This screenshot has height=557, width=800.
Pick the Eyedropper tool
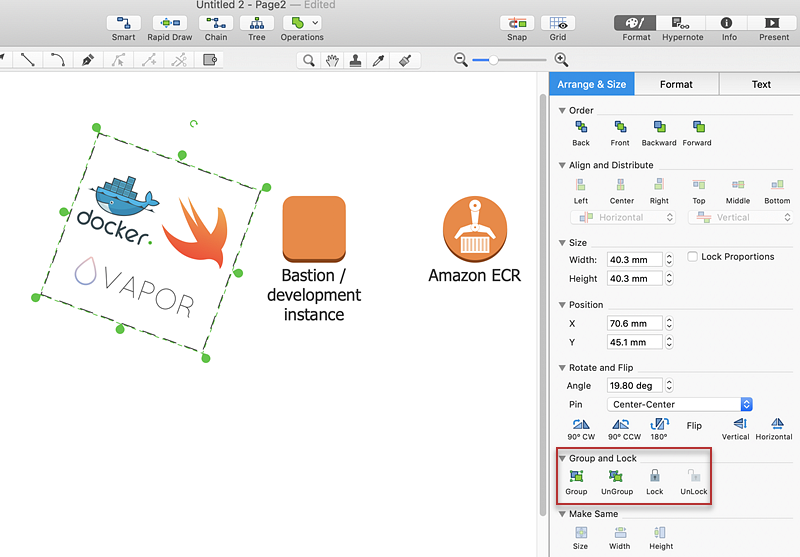pyautogui.click(x=379, y=61)
